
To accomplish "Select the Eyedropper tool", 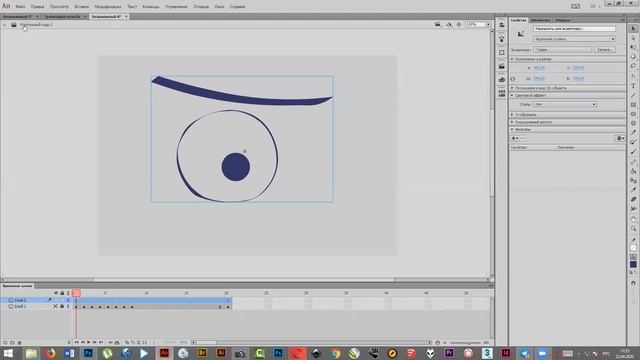I will click(x=633, y=189).
